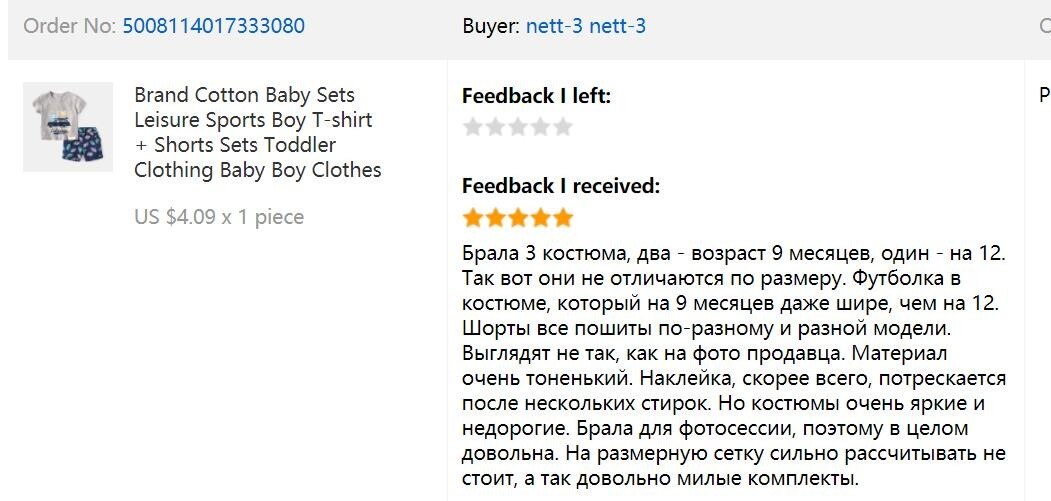Open order number 5008114017333080 link
The width and height of the screenshot is (1051, 501).
[x=213, y=26]
